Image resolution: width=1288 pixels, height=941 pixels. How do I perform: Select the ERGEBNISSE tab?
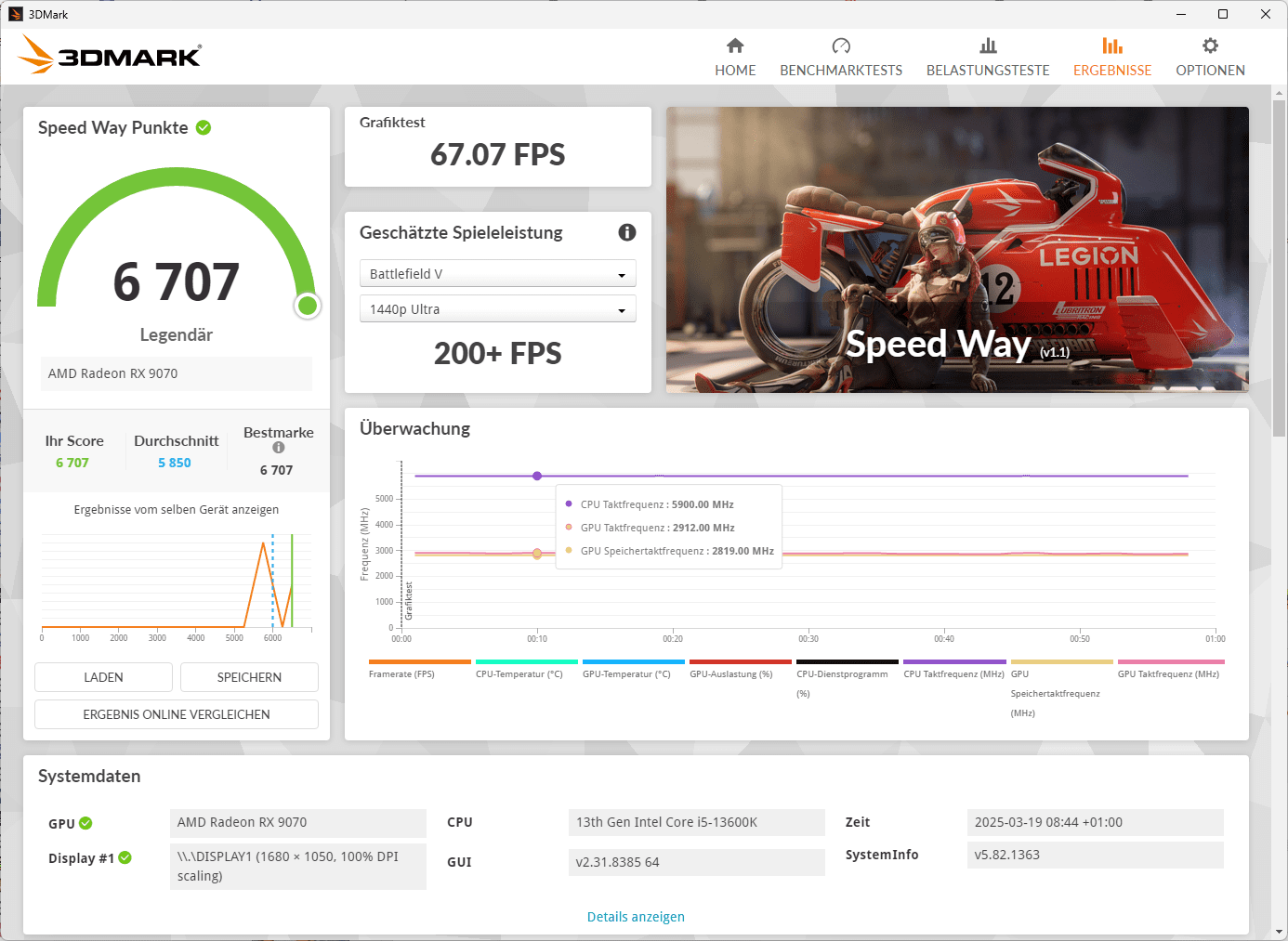1112,58
